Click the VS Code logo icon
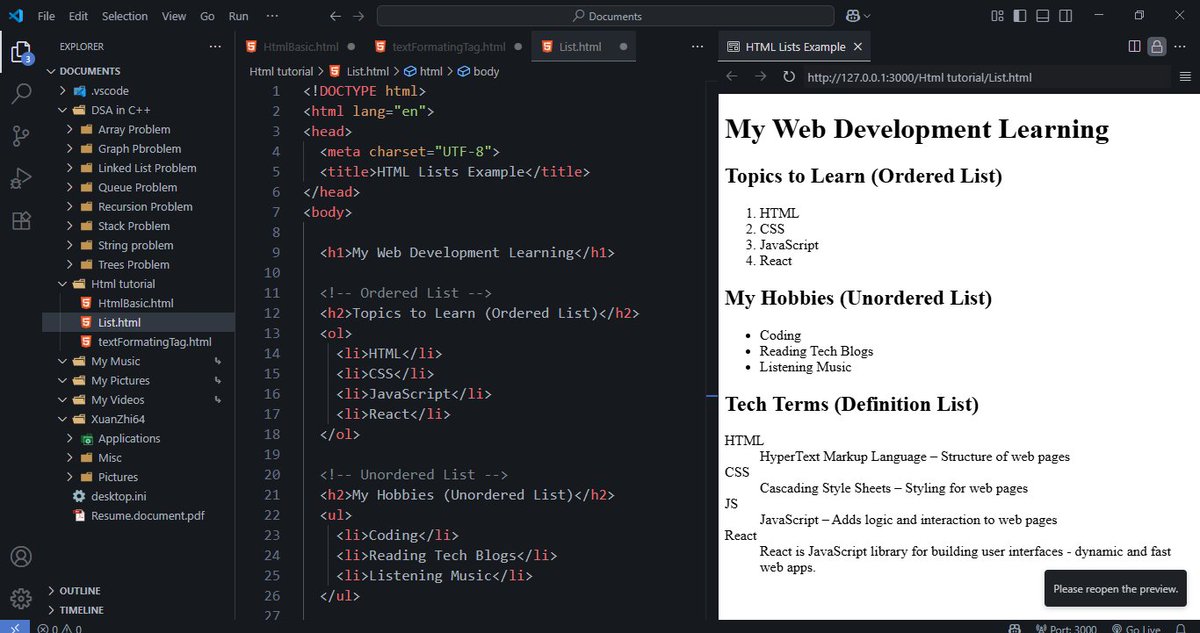The image size is (1200, 633). pos(15,16)
